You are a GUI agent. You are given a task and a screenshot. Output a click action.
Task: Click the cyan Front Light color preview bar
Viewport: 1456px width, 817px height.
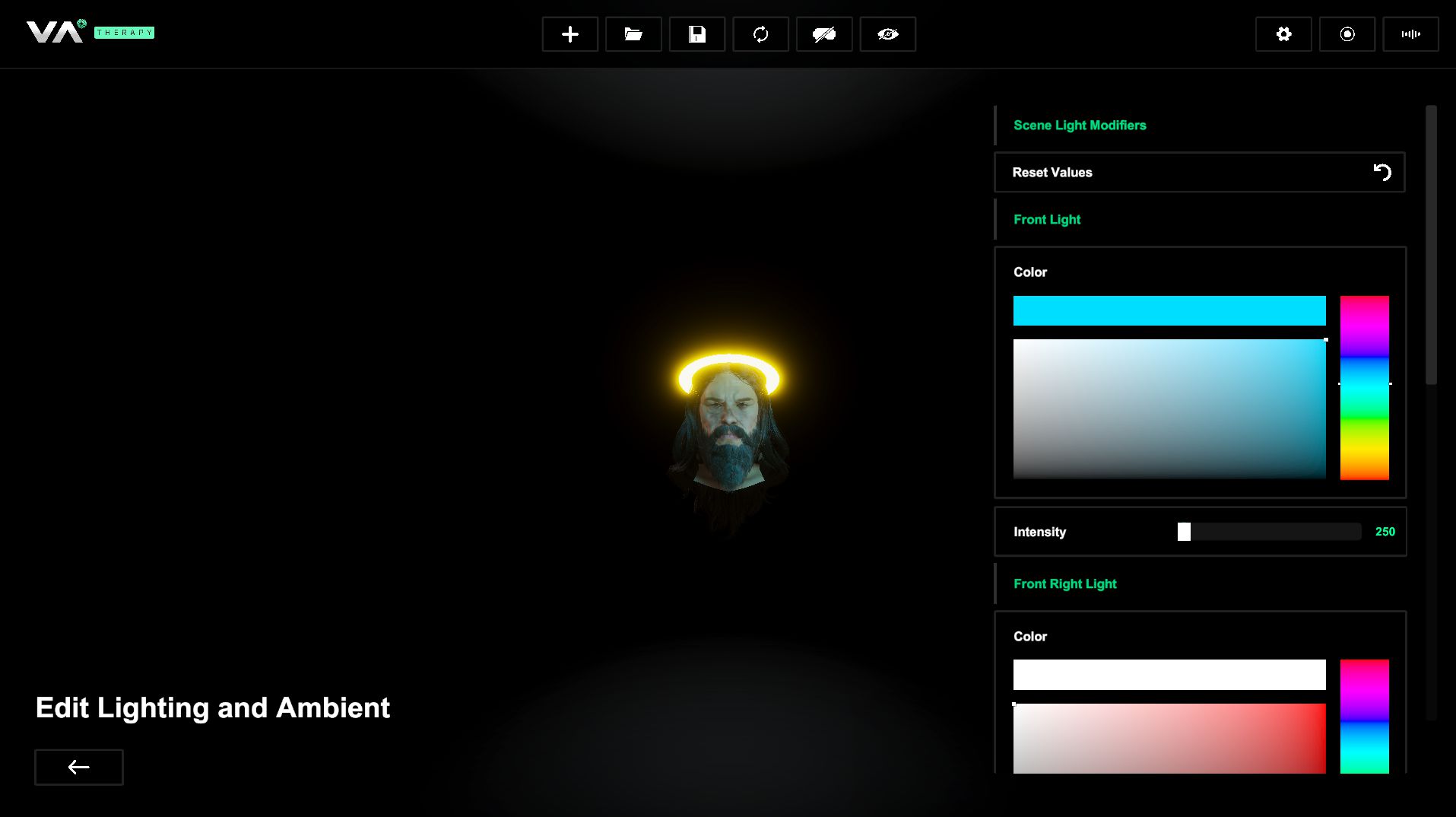[x=1169, y=311]
